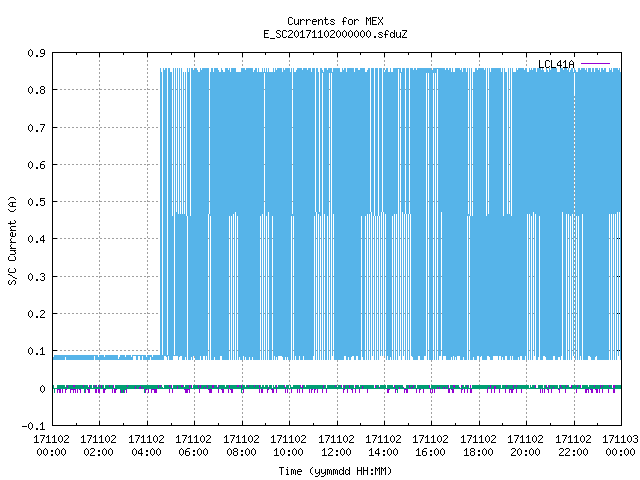Click the y-axis tick value 0.3
Viewport: 640px width, 480px height.
[36, 277]
